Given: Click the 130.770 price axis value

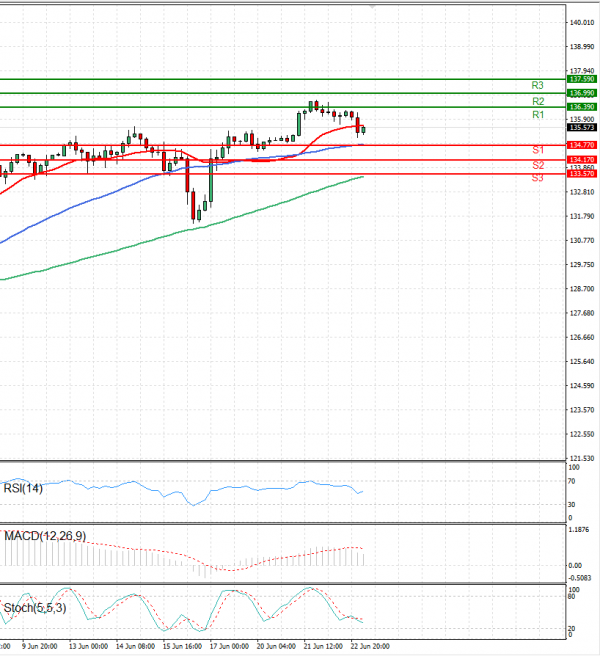Looking at the screenshot, I should (x=582, y=241).
